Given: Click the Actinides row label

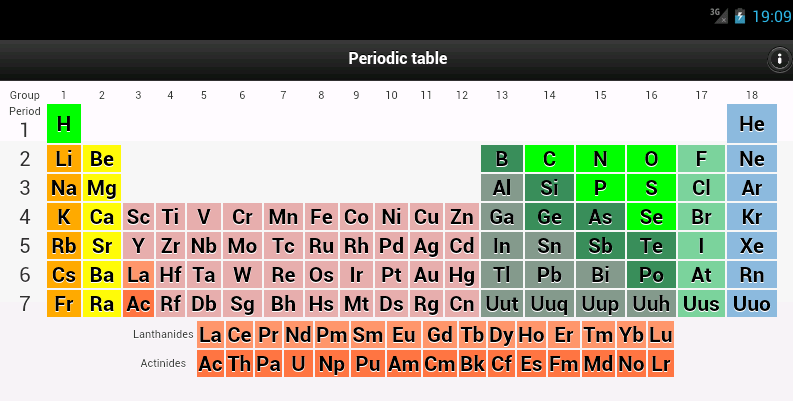Looking at the screenshot, I should coord(164,363).
